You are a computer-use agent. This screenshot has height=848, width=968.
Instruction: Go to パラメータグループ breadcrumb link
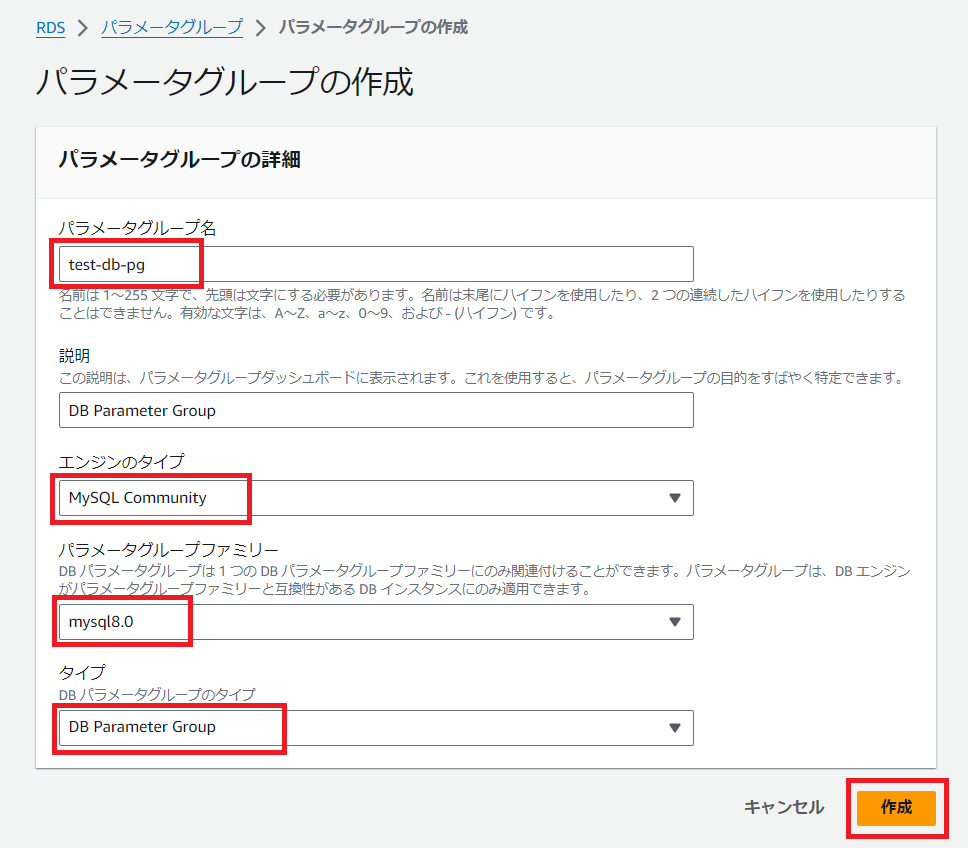point(171,27)
